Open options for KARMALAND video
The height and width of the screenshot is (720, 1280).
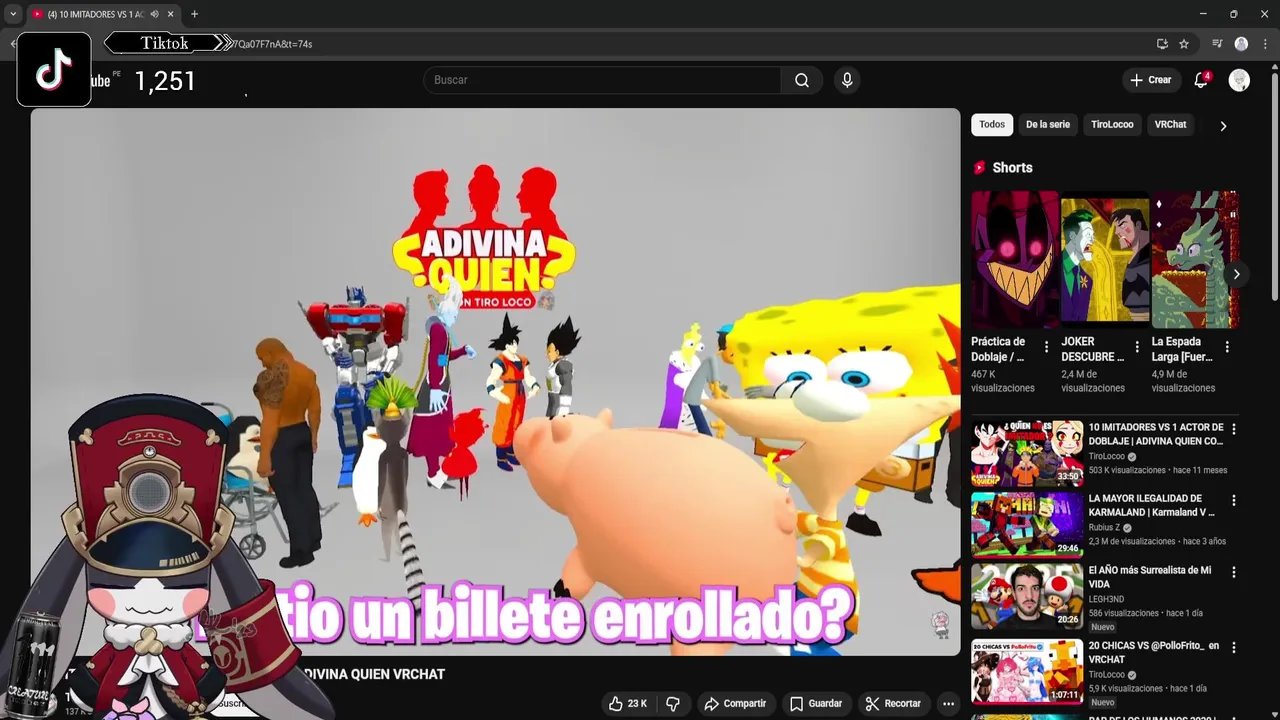pos(1233,500)
